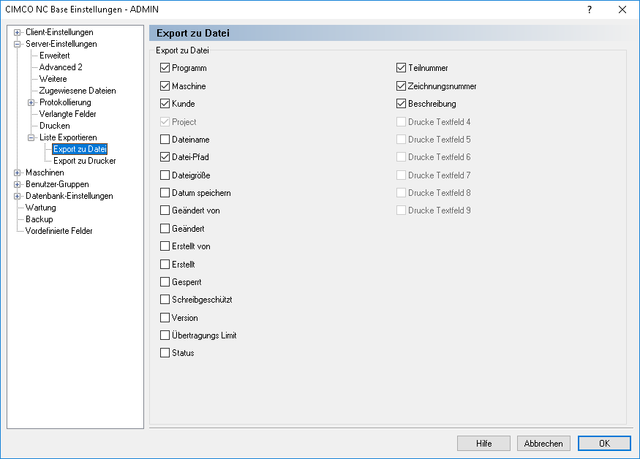Enable the Erstellt checkbox

(165, 264)
